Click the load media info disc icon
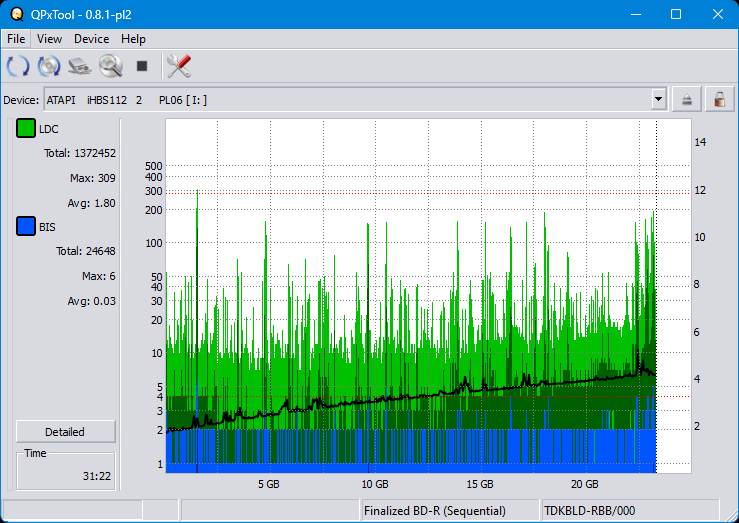Viewport: 739px width, 523px height. click(x=49, y=65)
